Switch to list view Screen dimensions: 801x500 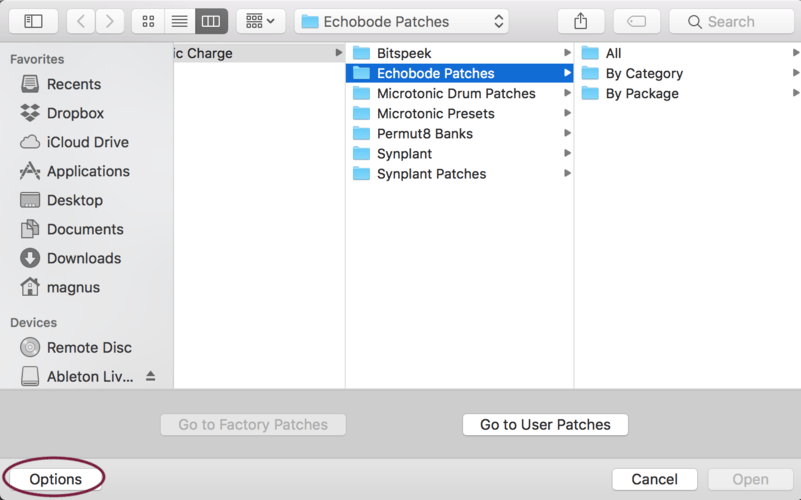point(180,21)
